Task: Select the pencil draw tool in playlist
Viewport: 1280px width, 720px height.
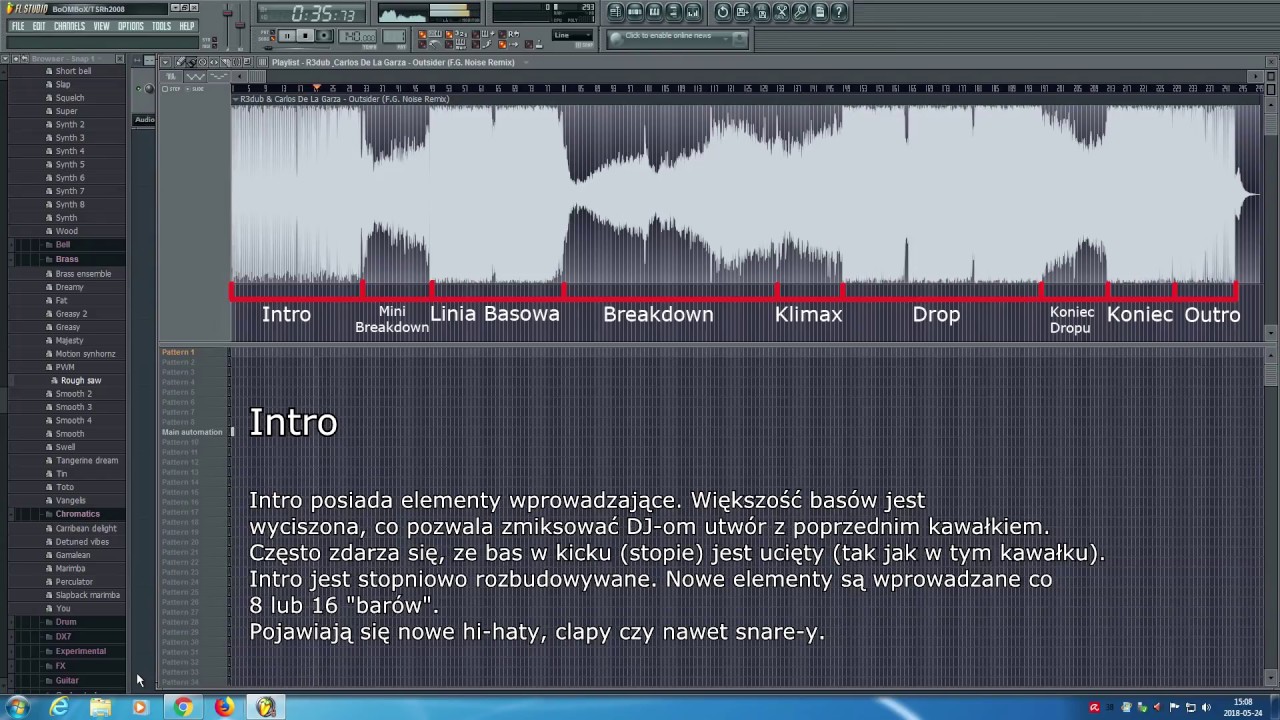Action: (x=180, y=62)
